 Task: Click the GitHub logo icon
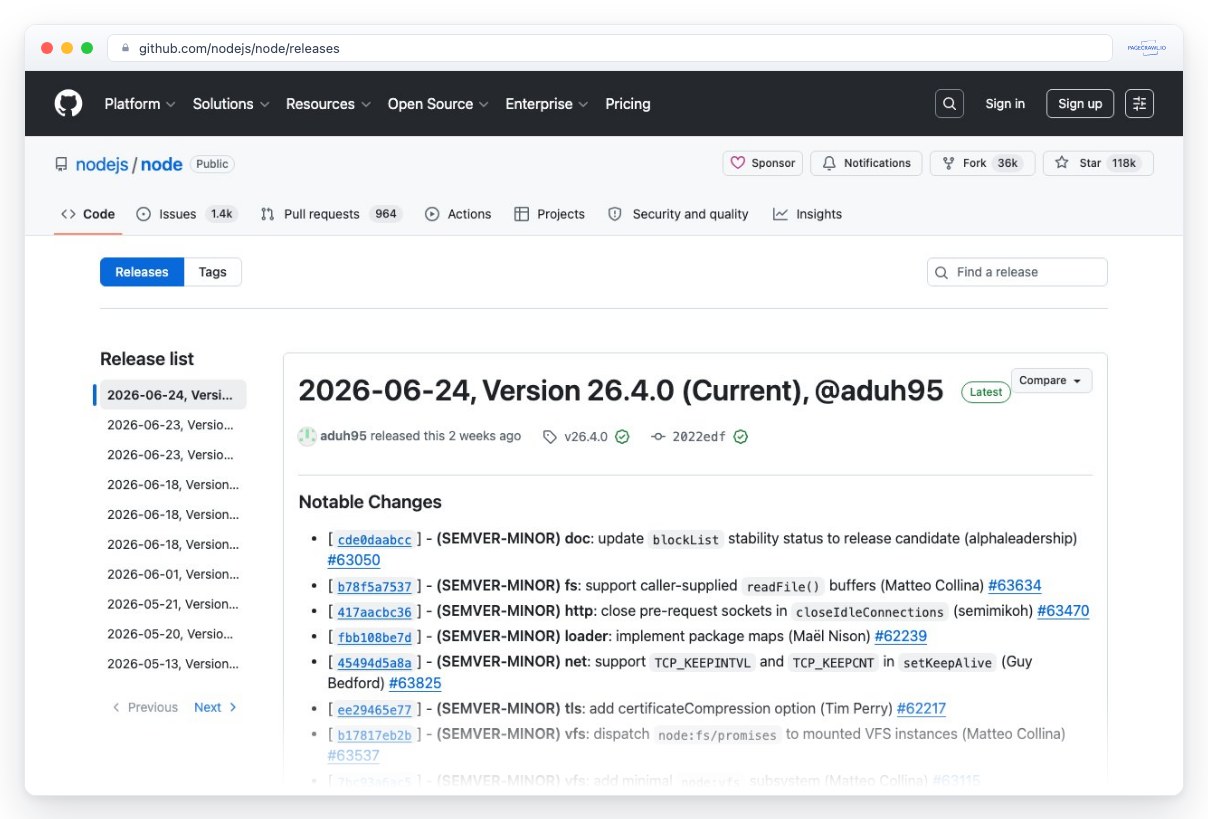68,103
